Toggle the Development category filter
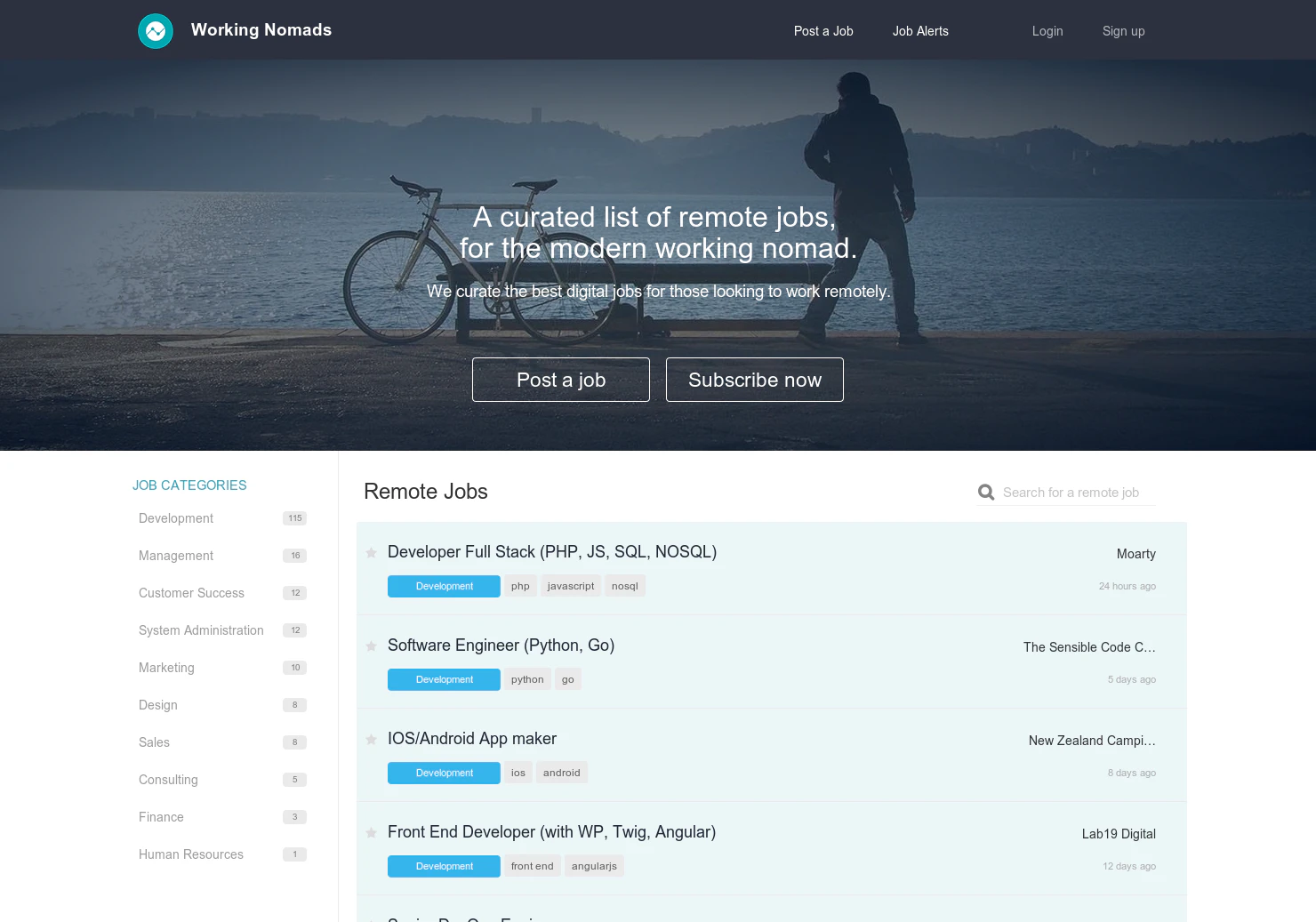 click(175, 518)
